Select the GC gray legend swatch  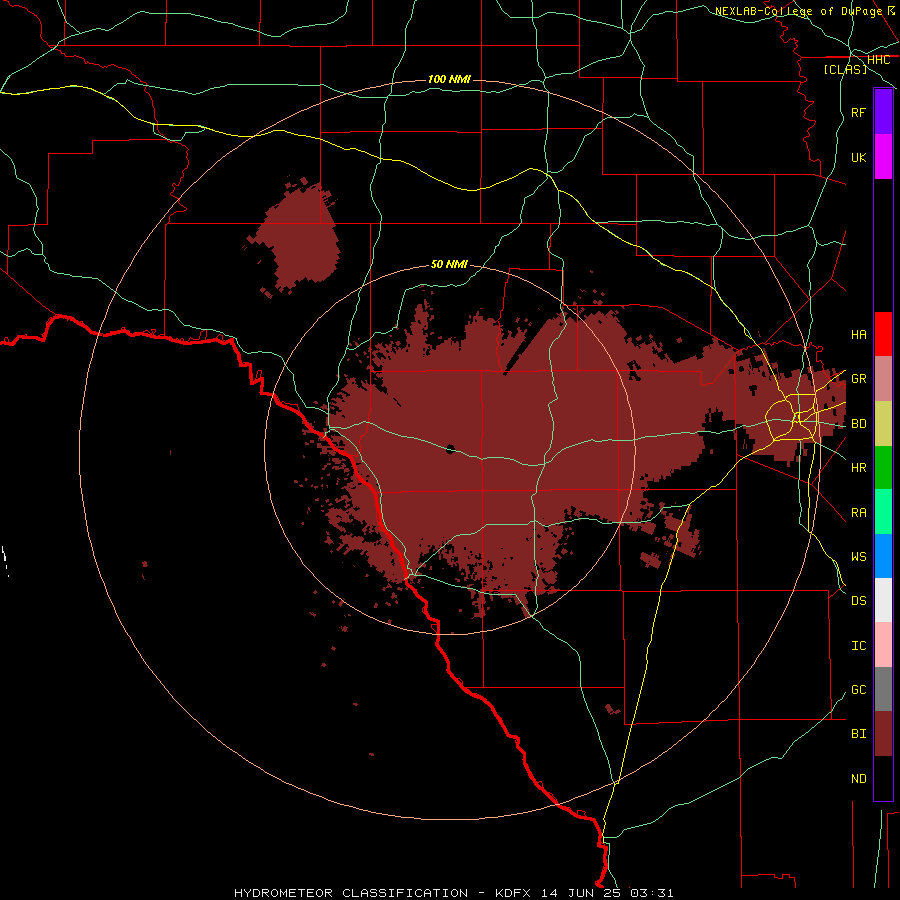883,689
